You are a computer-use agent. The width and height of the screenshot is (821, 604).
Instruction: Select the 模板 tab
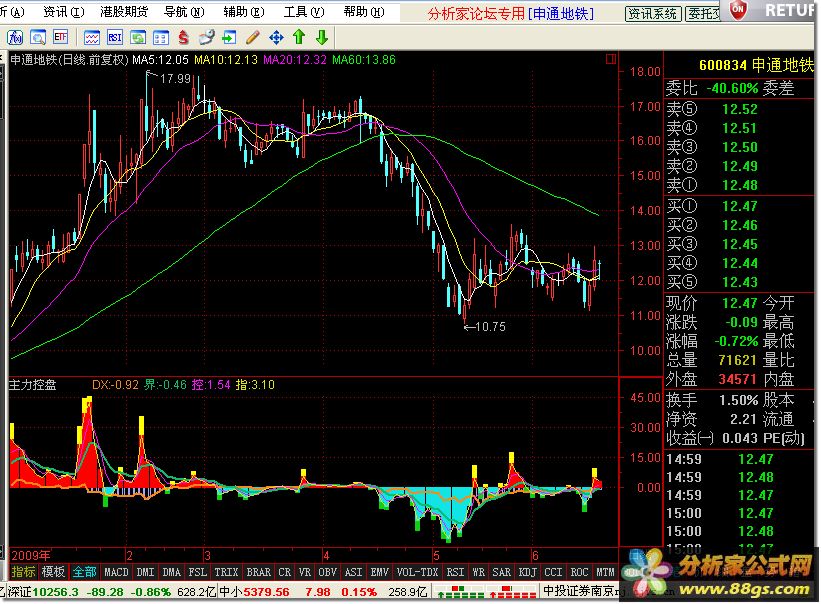tap(53, 572)
